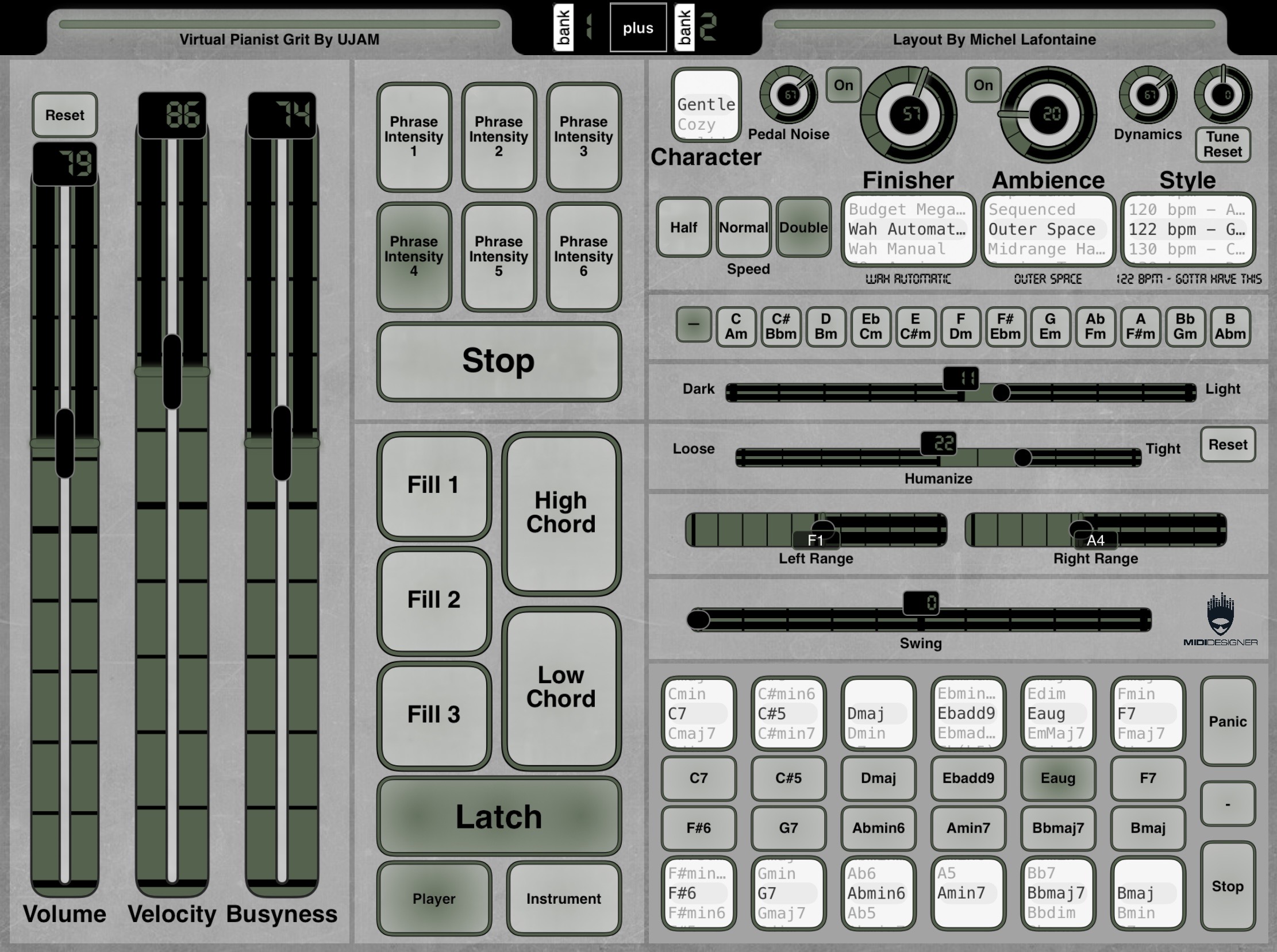This screenshot has height=952, width=1277.
Task: Click the Dark to Light slider handle
Action: click(x=1001, y=392)
